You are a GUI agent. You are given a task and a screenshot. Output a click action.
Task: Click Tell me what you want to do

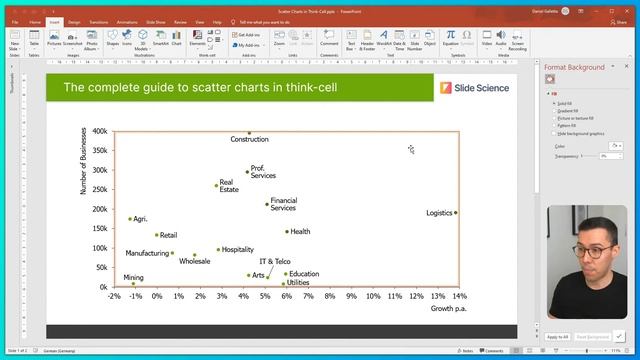pos(264,22)
